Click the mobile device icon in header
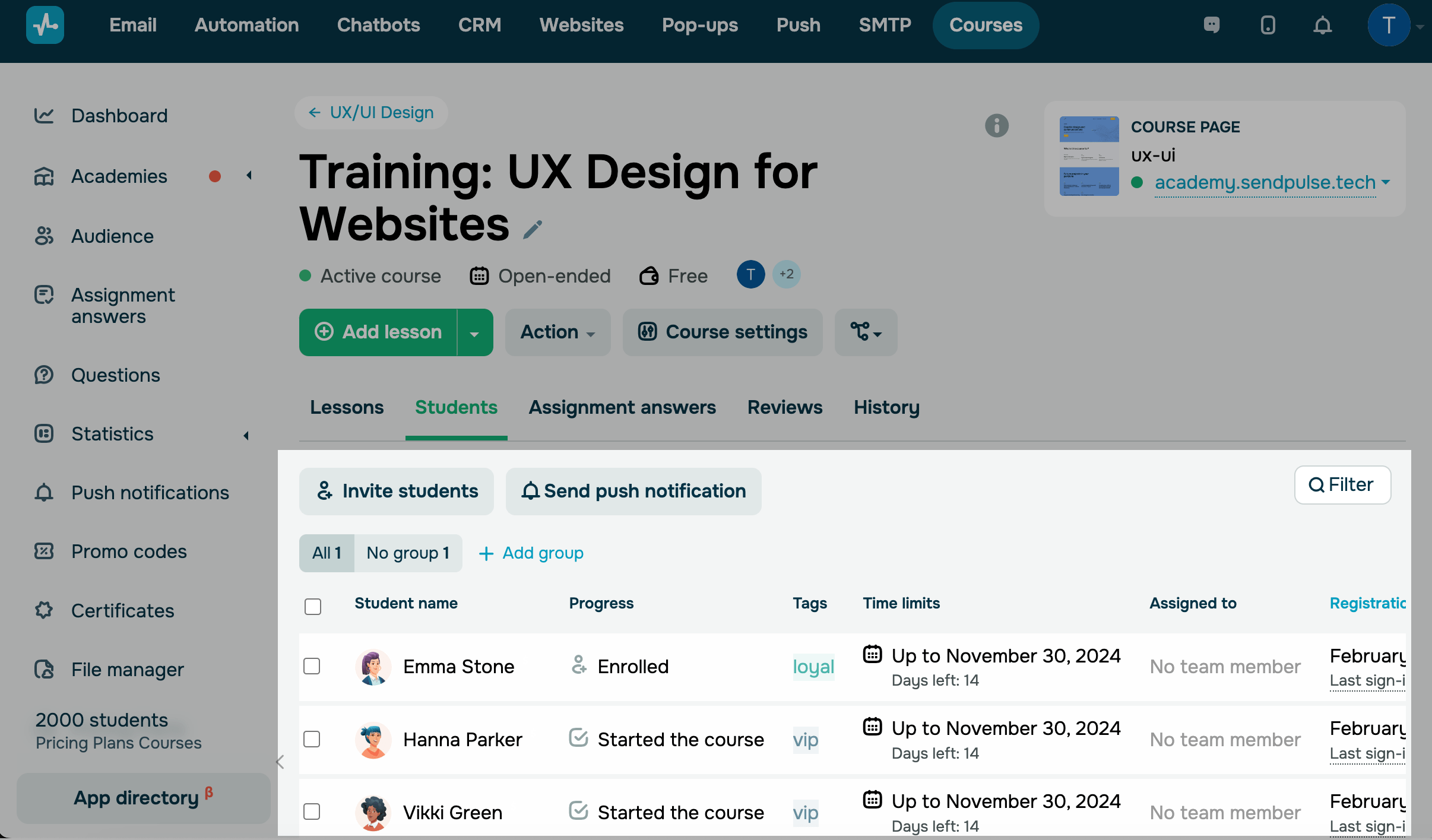This screenshot has width=1432, height=840. tap(1268, 25)
